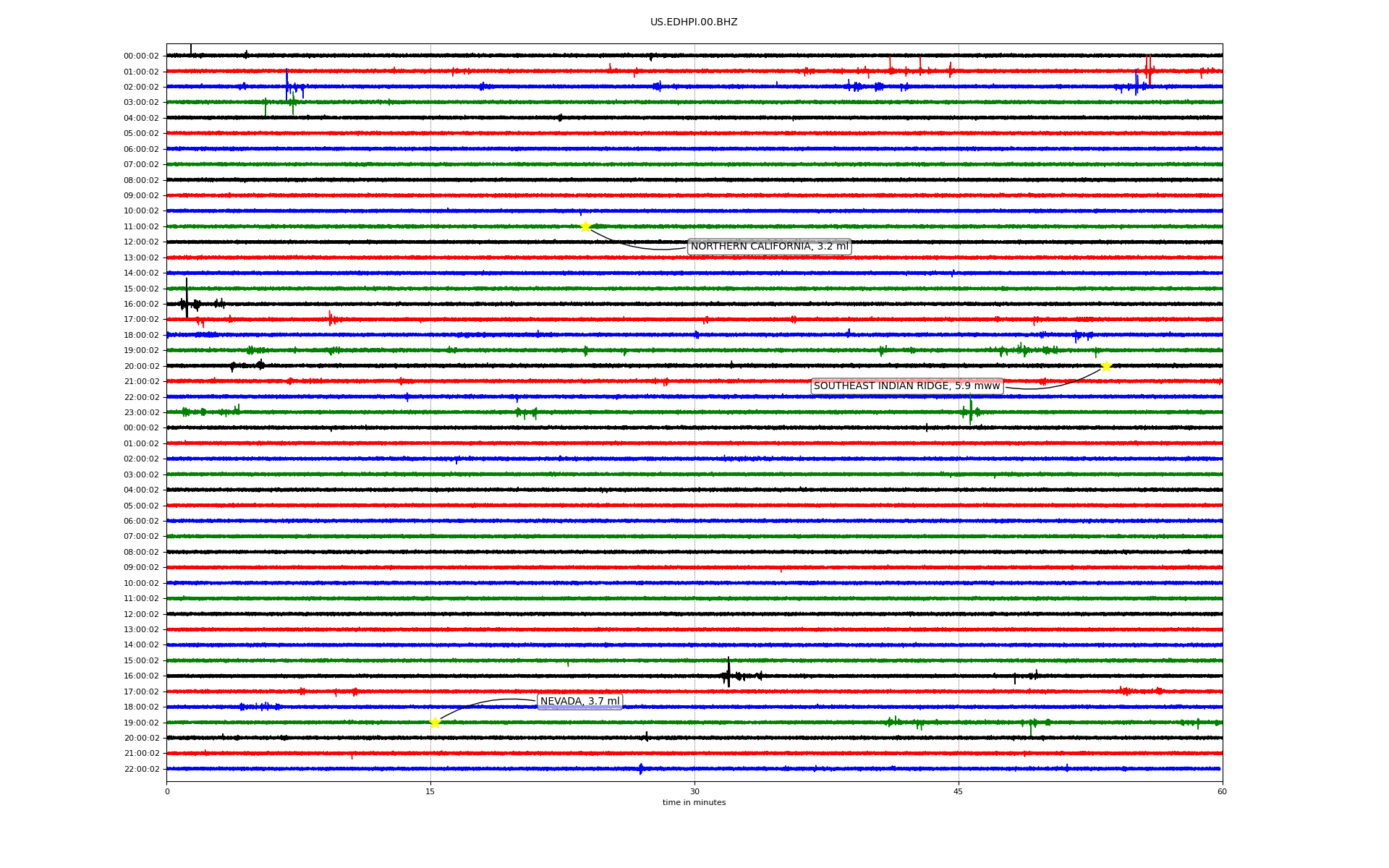Click the 30 minute x-axis tick label

point(694,791)
